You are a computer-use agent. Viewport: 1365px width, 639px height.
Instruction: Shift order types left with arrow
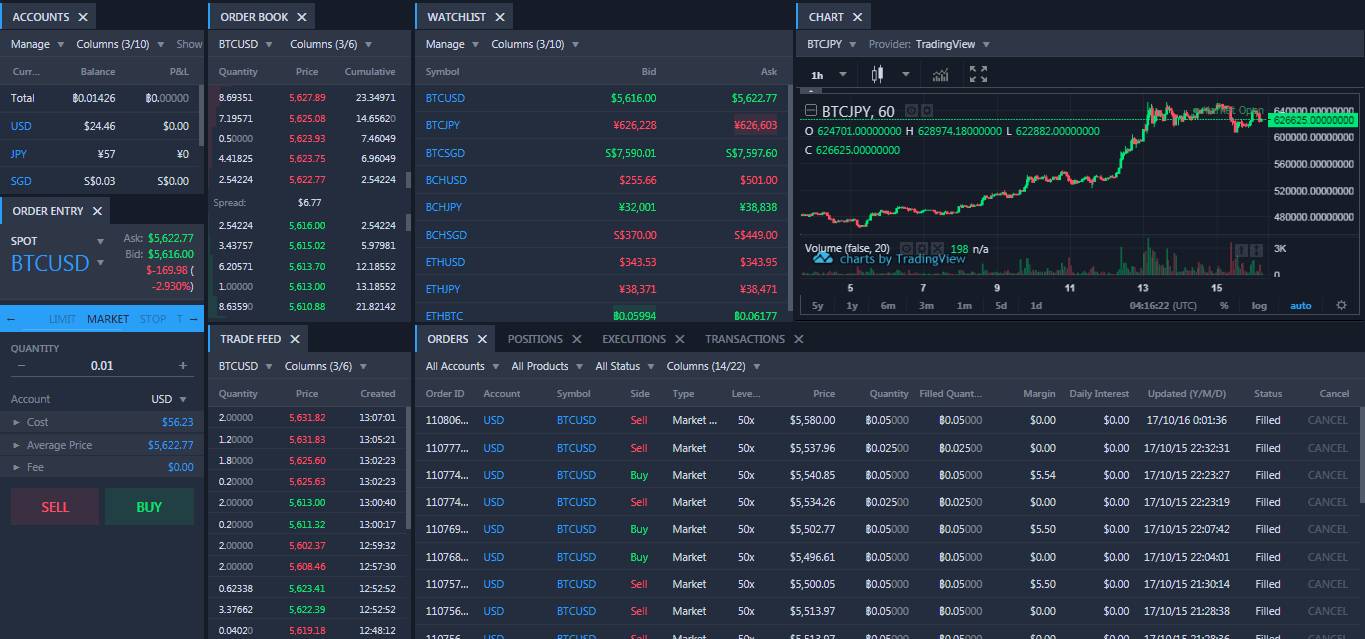[10, 319]
